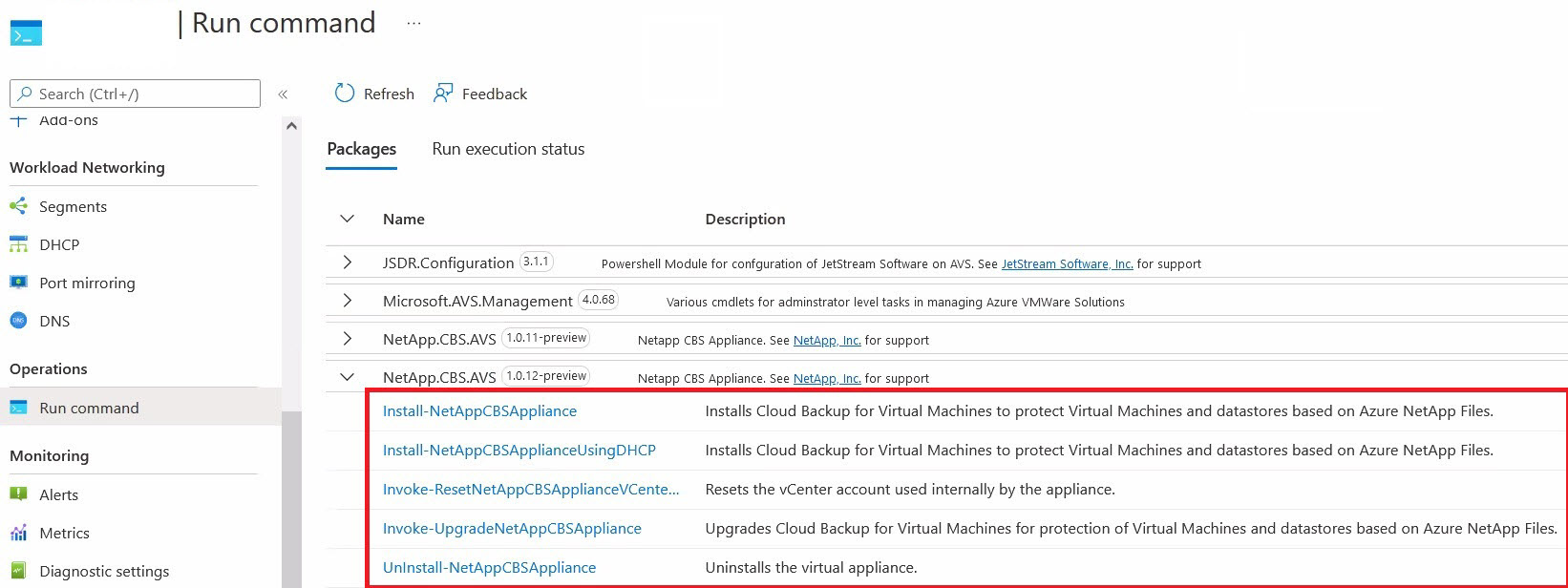This screenshot has width=1568, height=588.
Task: Open the Install-NetAppCBSAppliance command
Action: [x=479, y=410]
